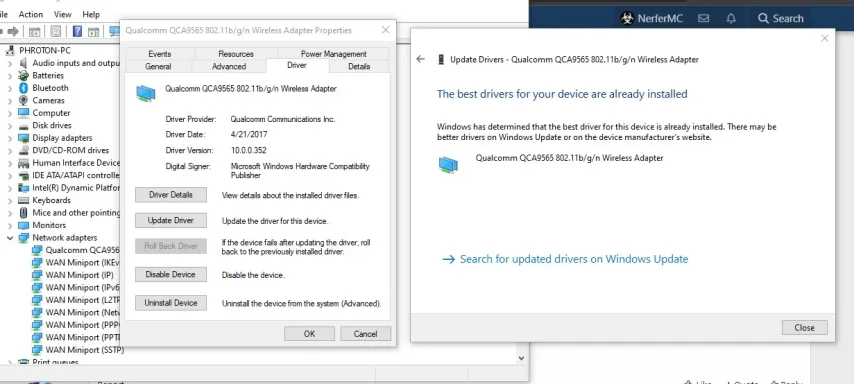Image resolution: width=854 pixels, height=384 pixels.
Task: Expand the Display adapters node
Action: (x=10, y=138)
